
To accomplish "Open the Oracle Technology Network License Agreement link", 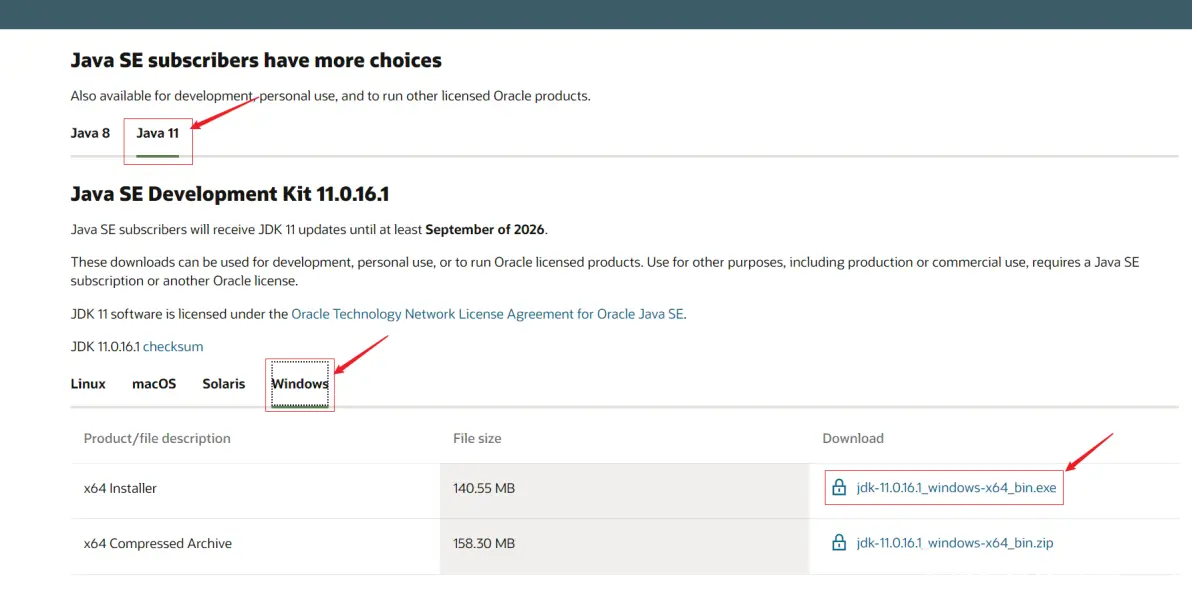I will 487,313.
